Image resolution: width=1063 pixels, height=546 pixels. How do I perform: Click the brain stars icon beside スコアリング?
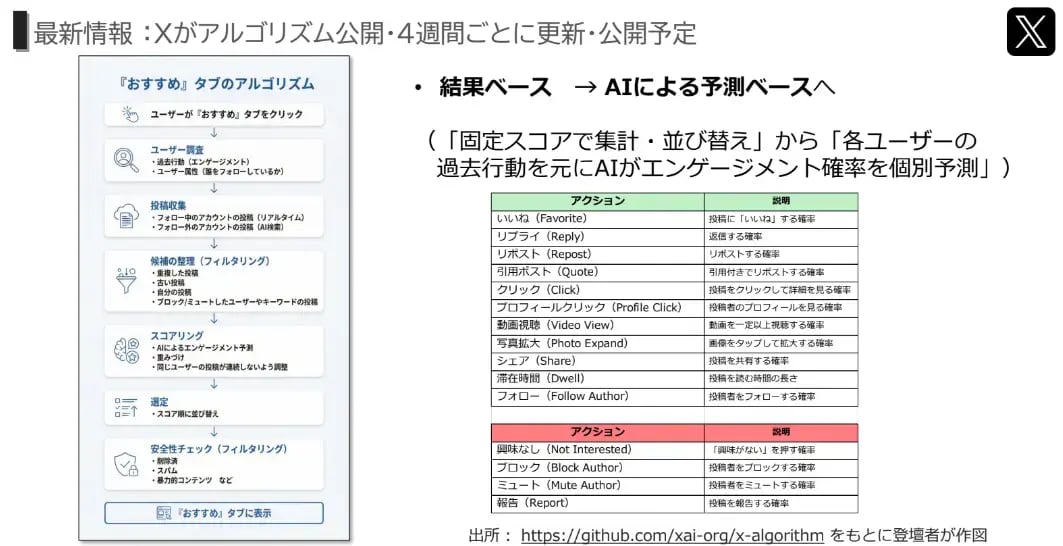coord(127,351)
